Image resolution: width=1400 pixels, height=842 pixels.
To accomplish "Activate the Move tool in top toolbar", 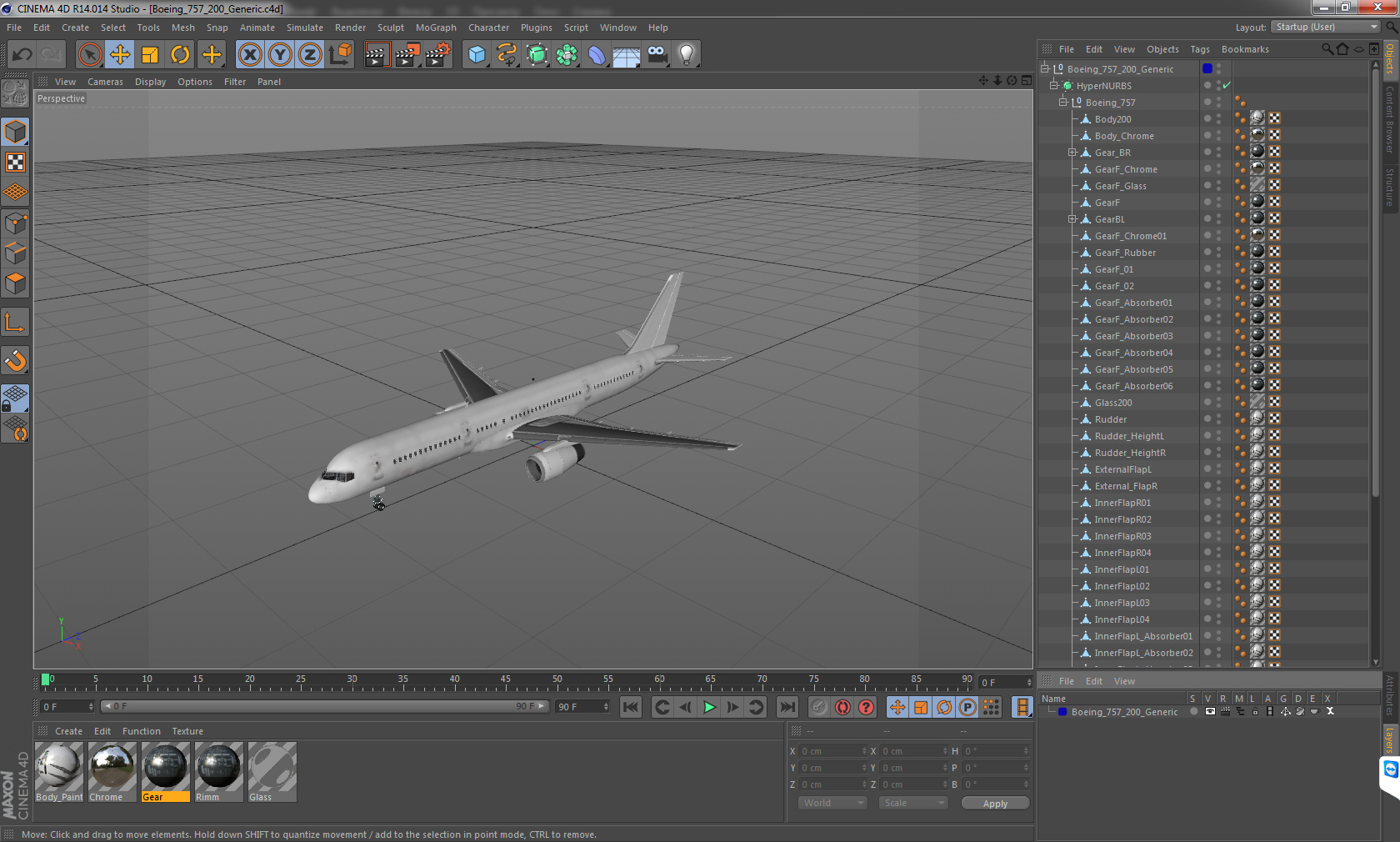I will coord(120,55).
